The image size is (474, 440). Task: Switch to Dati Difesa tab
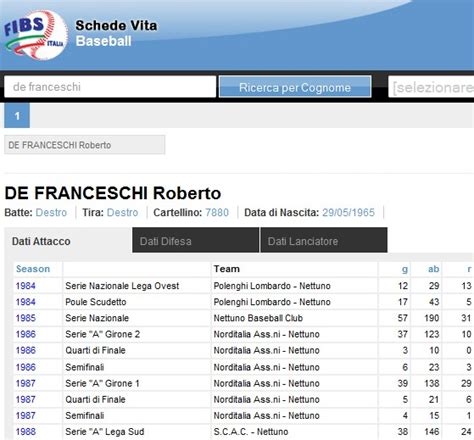195,241
